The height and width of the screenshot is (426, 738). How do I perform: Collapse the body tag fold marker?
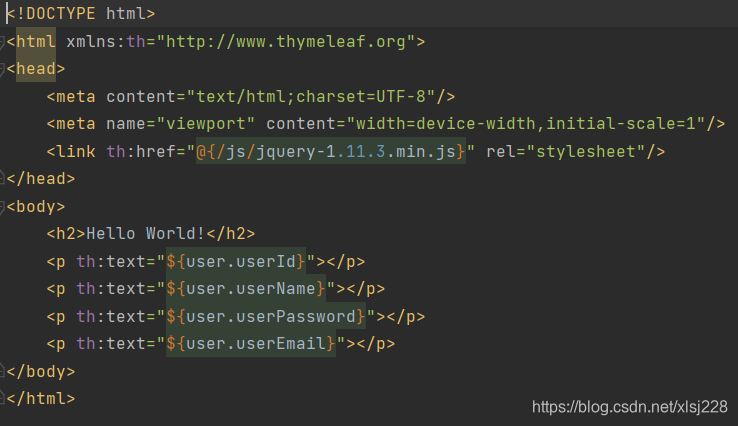click(x=2, y=207)
